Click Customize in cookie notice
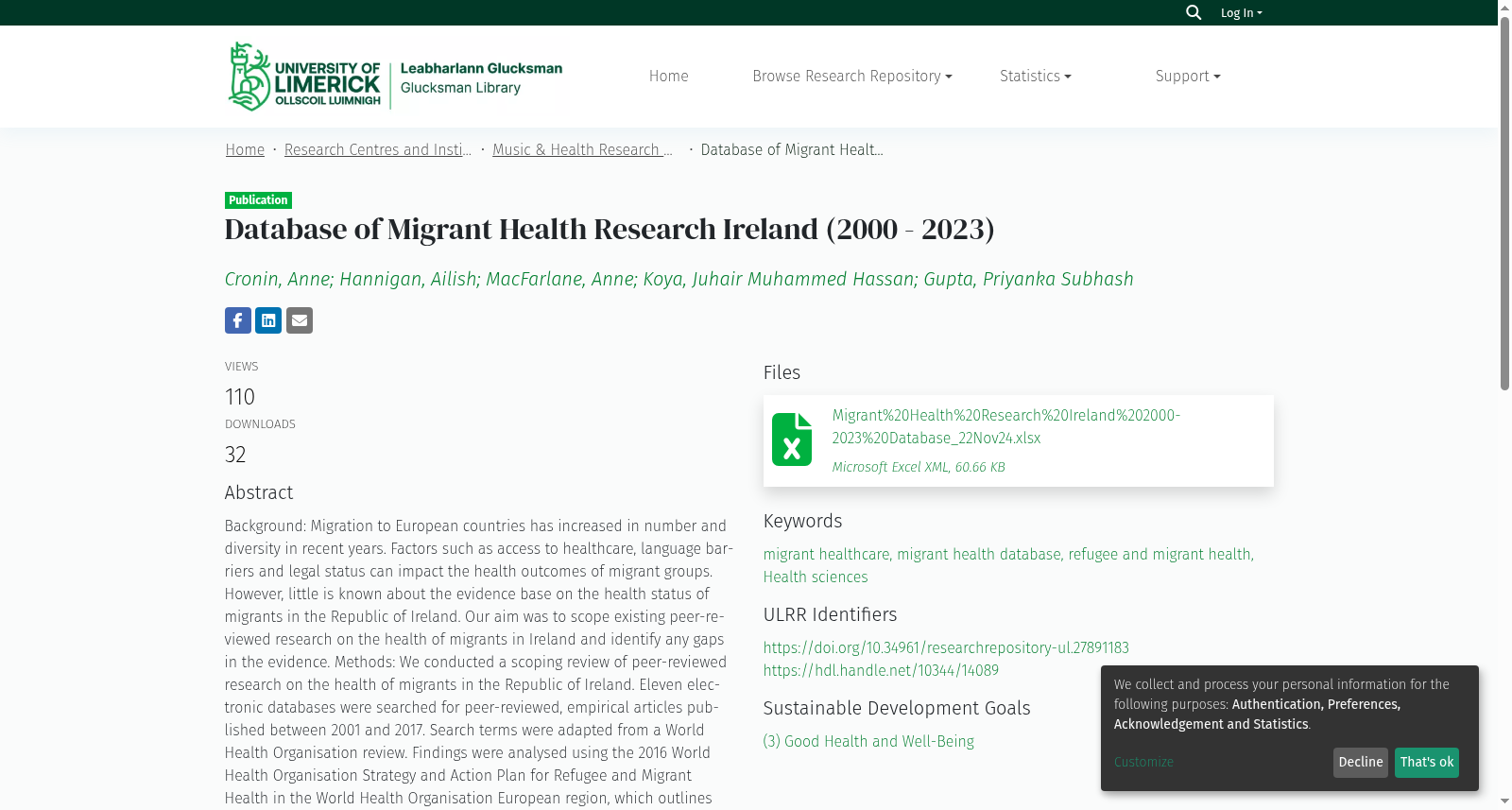Screen dimensions: 1512x810 (1143, 762)
